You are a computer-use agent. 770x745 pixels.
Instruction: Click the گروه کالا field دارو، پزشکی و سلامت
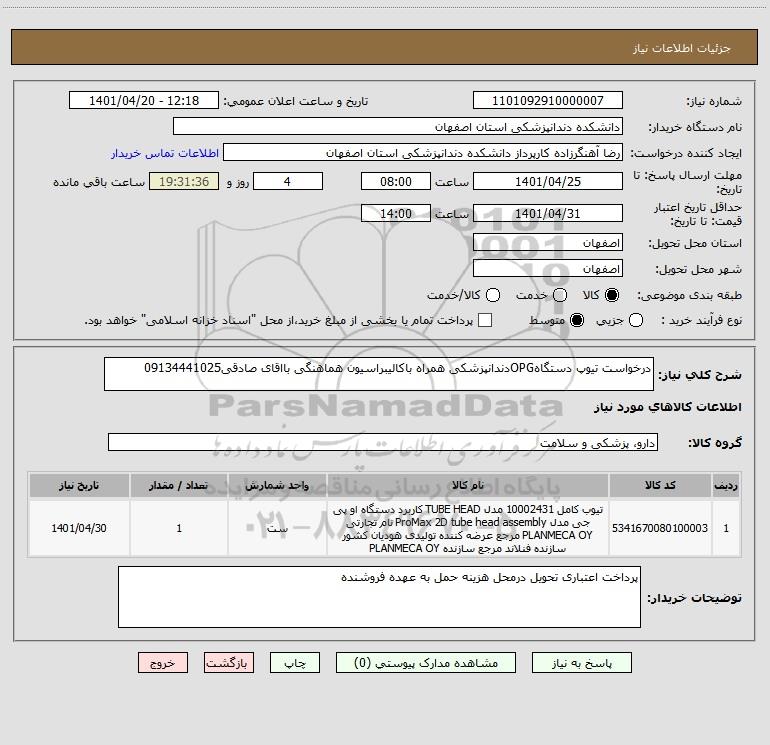tap(383, 442)
